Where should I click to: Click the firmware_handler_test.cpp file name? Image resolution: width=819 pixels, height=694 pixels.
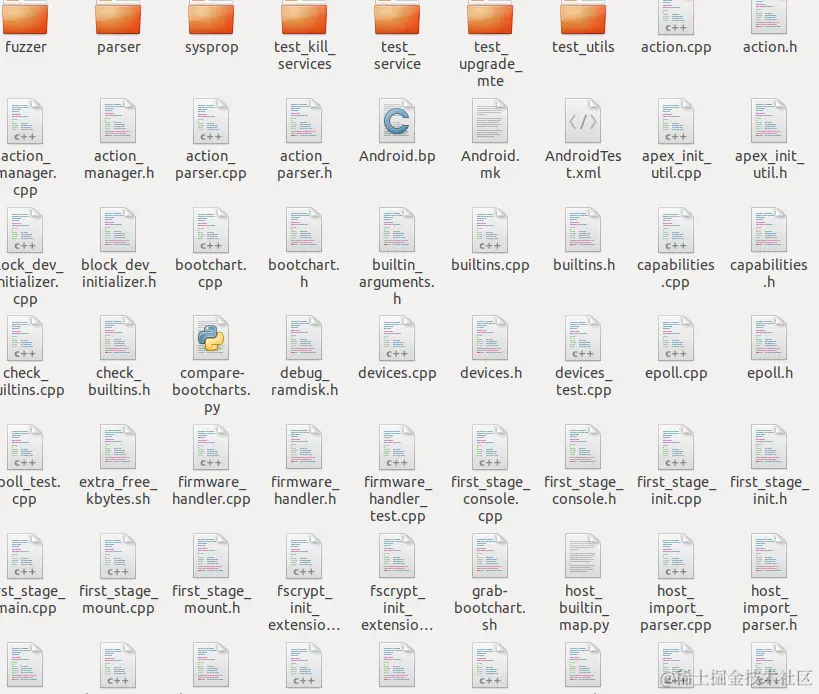point(397,499)
